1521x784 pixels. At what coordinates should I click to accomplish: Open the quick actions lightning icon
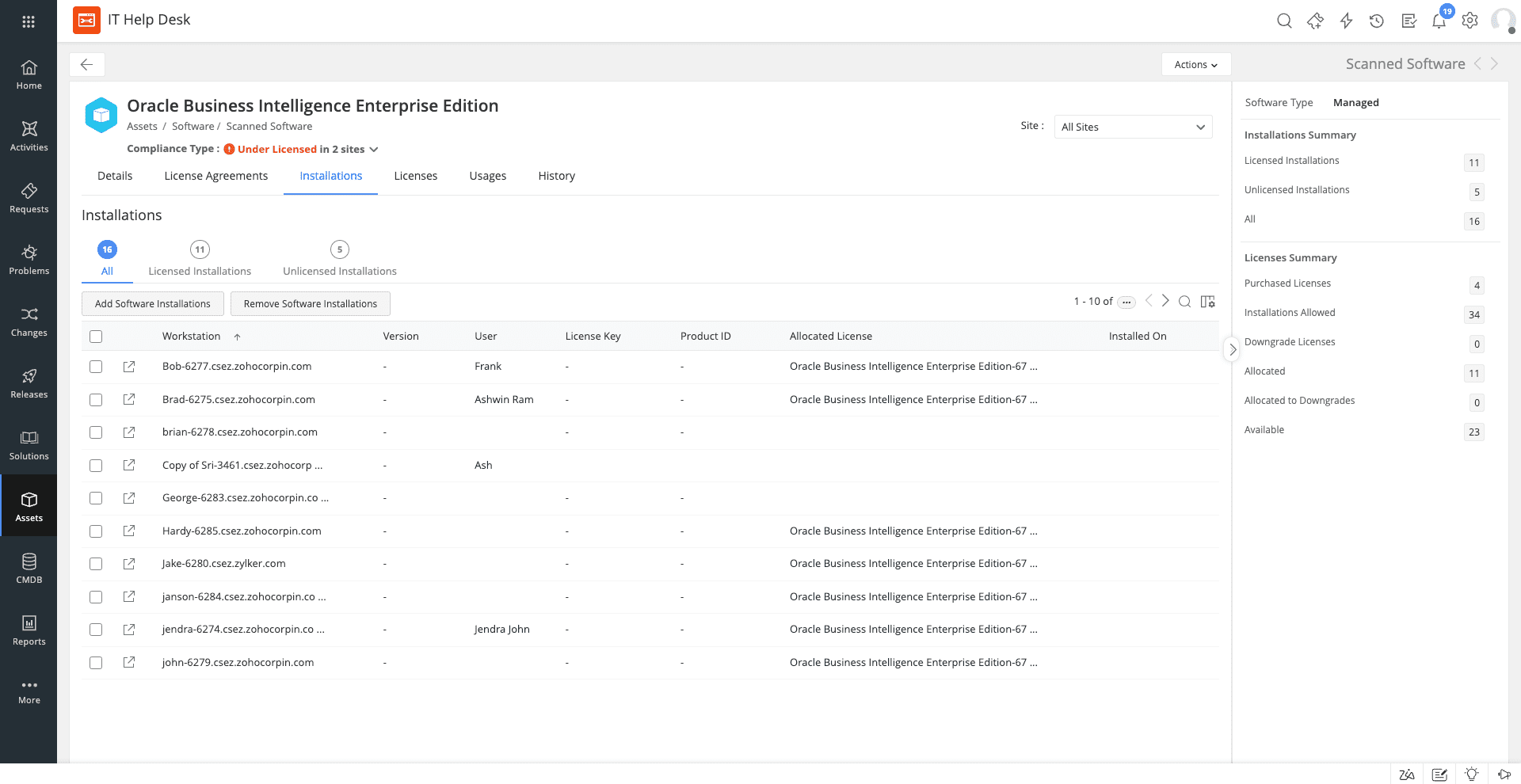point(1346,21)
